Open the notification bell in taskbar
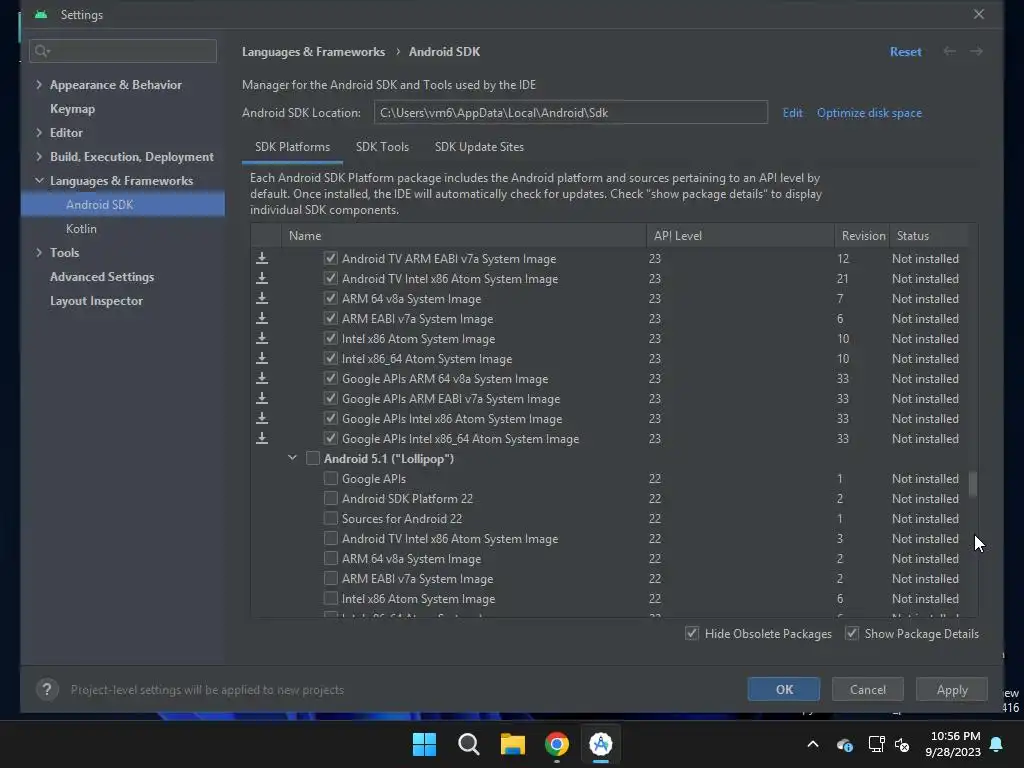Viewport: 1024px width, 768px height. 997,744
